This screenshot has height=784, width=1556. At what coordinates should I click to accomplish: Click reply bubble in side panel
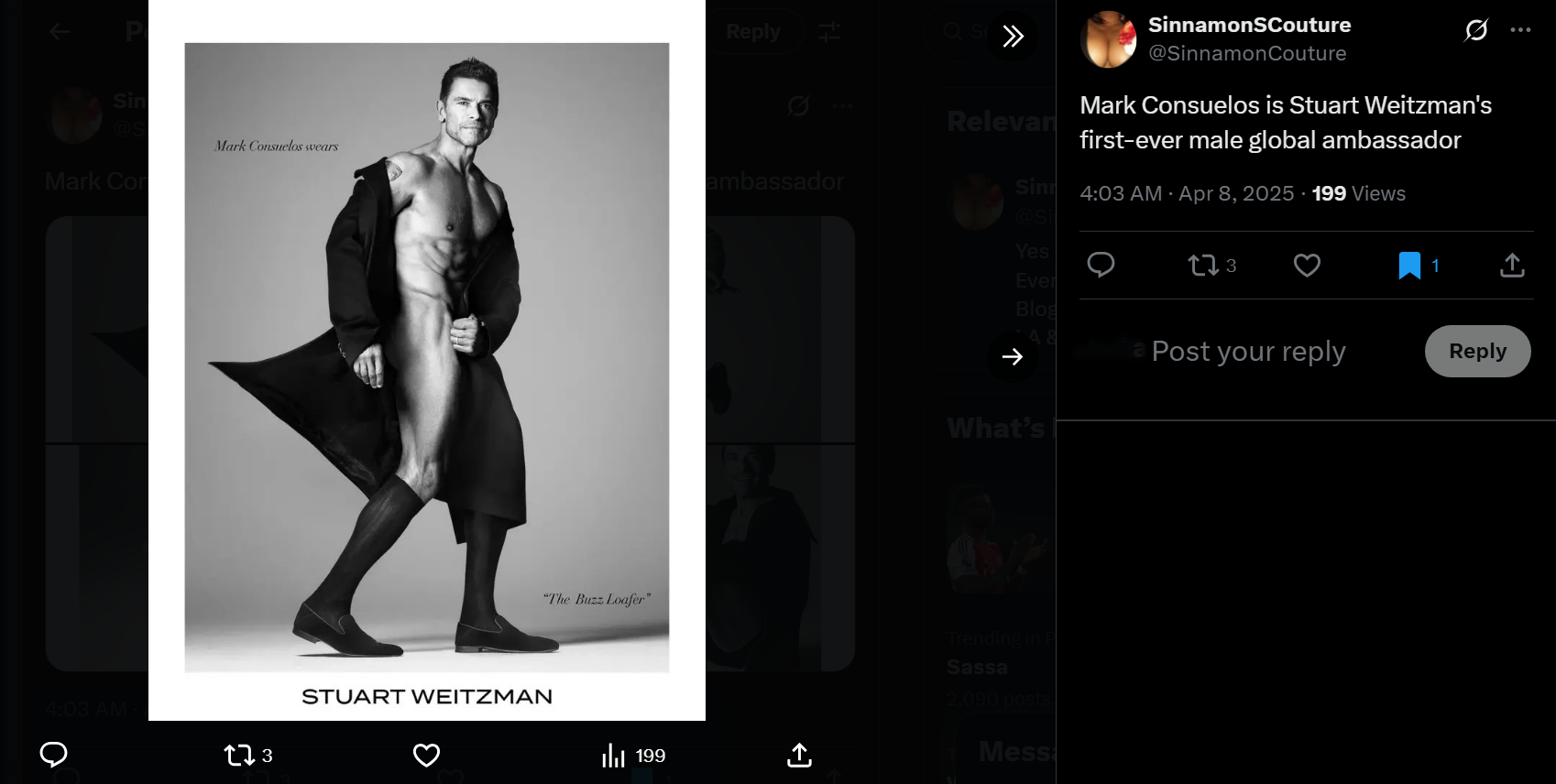click(1101, 266)
